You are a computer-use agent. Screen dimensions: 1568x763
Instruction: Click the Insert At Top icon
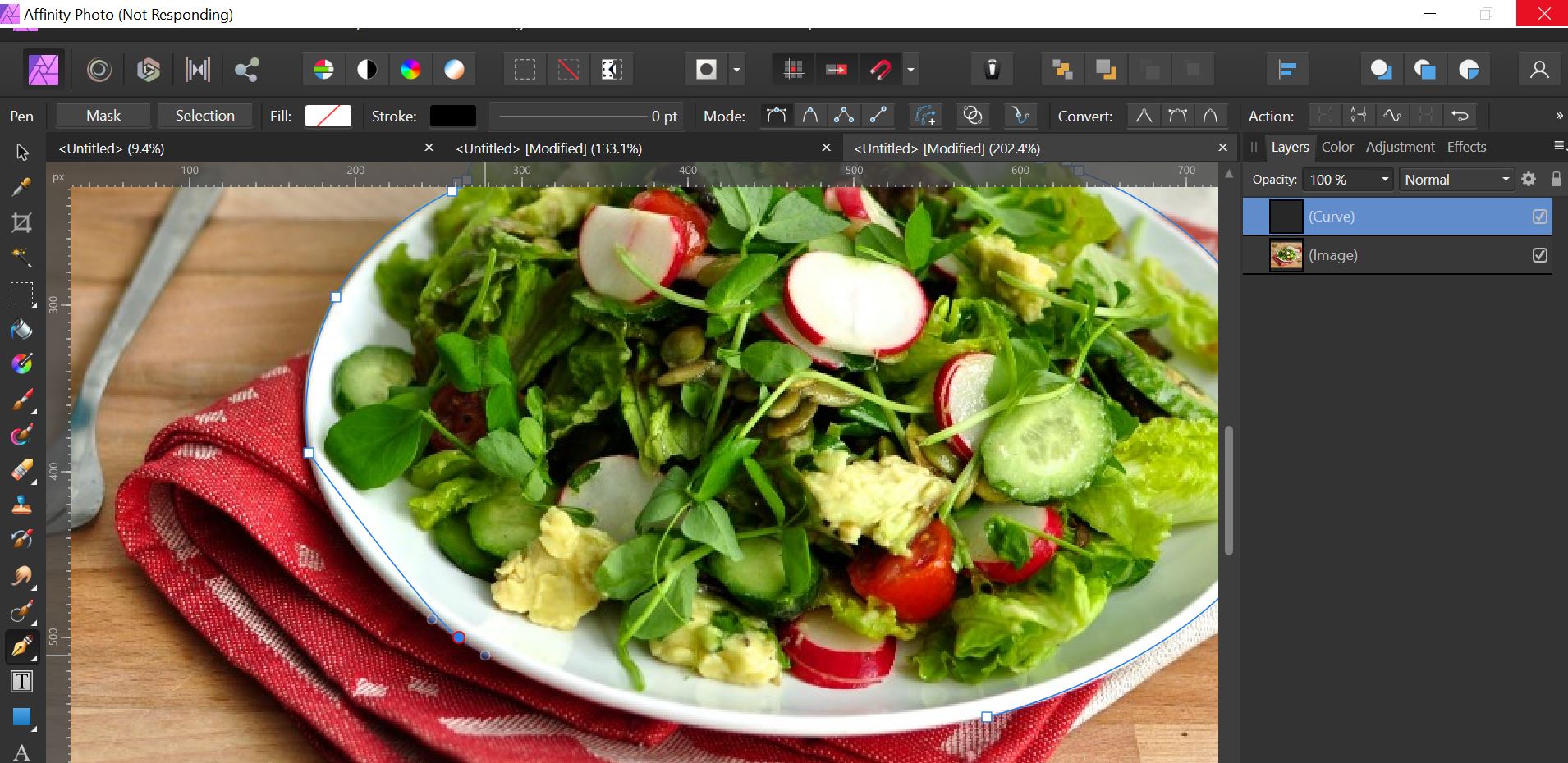[x=1425, y=70]
